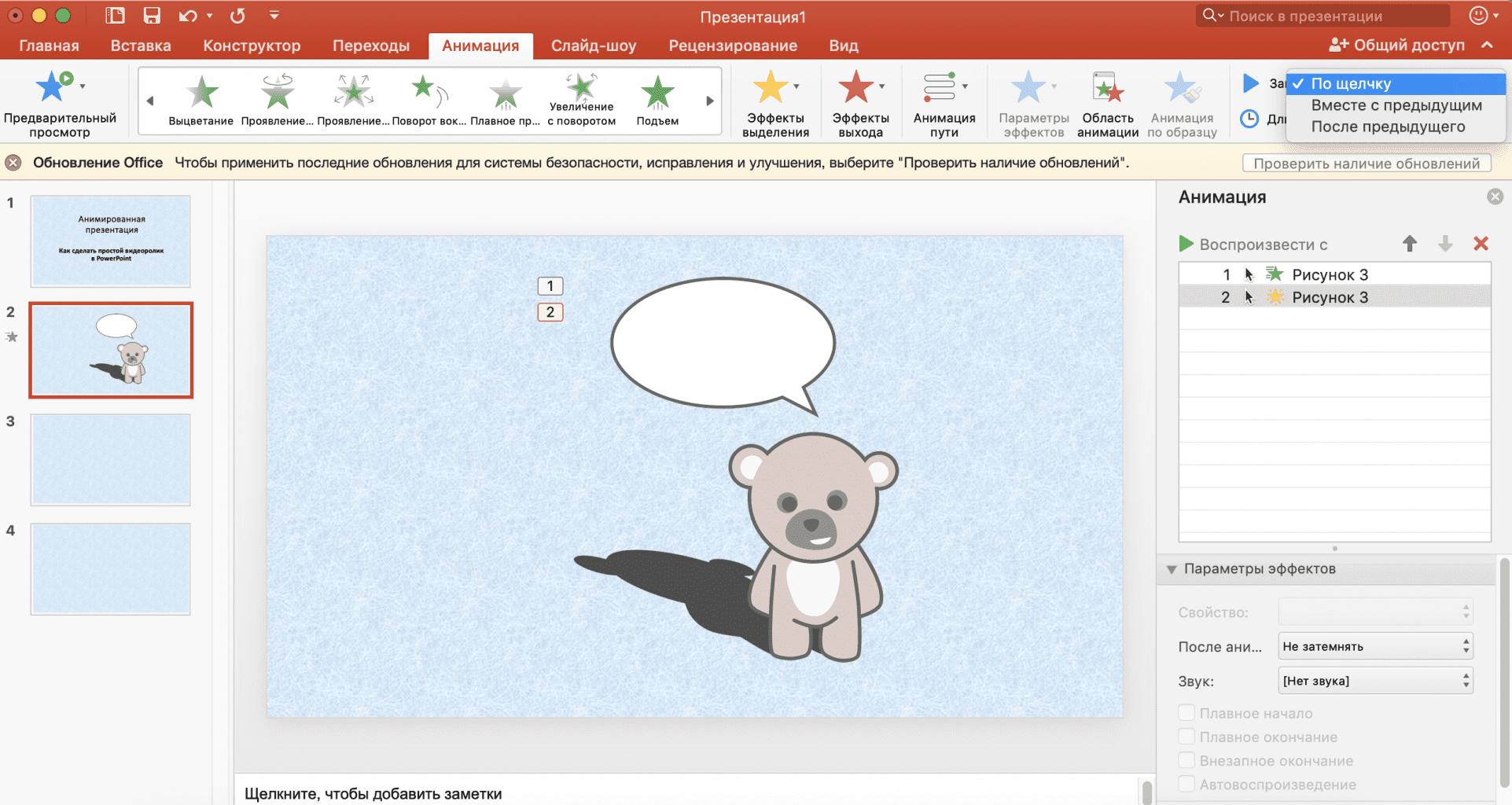This screenshot has height=805, width=1512.
Task: Click the Preview animation star icon
Action: point(53,86)
